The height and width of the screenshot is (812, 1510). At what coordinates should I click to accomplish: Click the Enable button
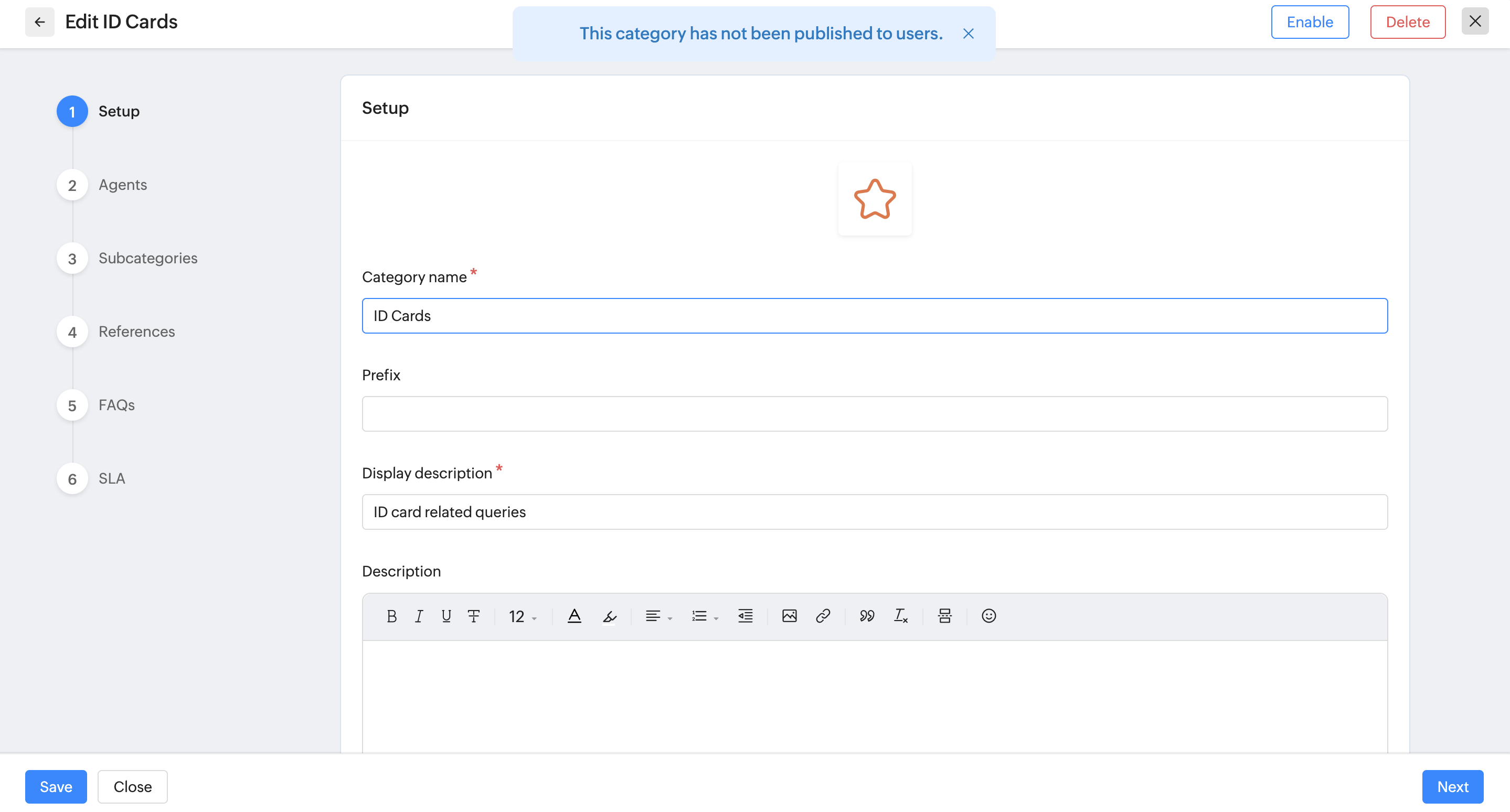(1309, 22)
